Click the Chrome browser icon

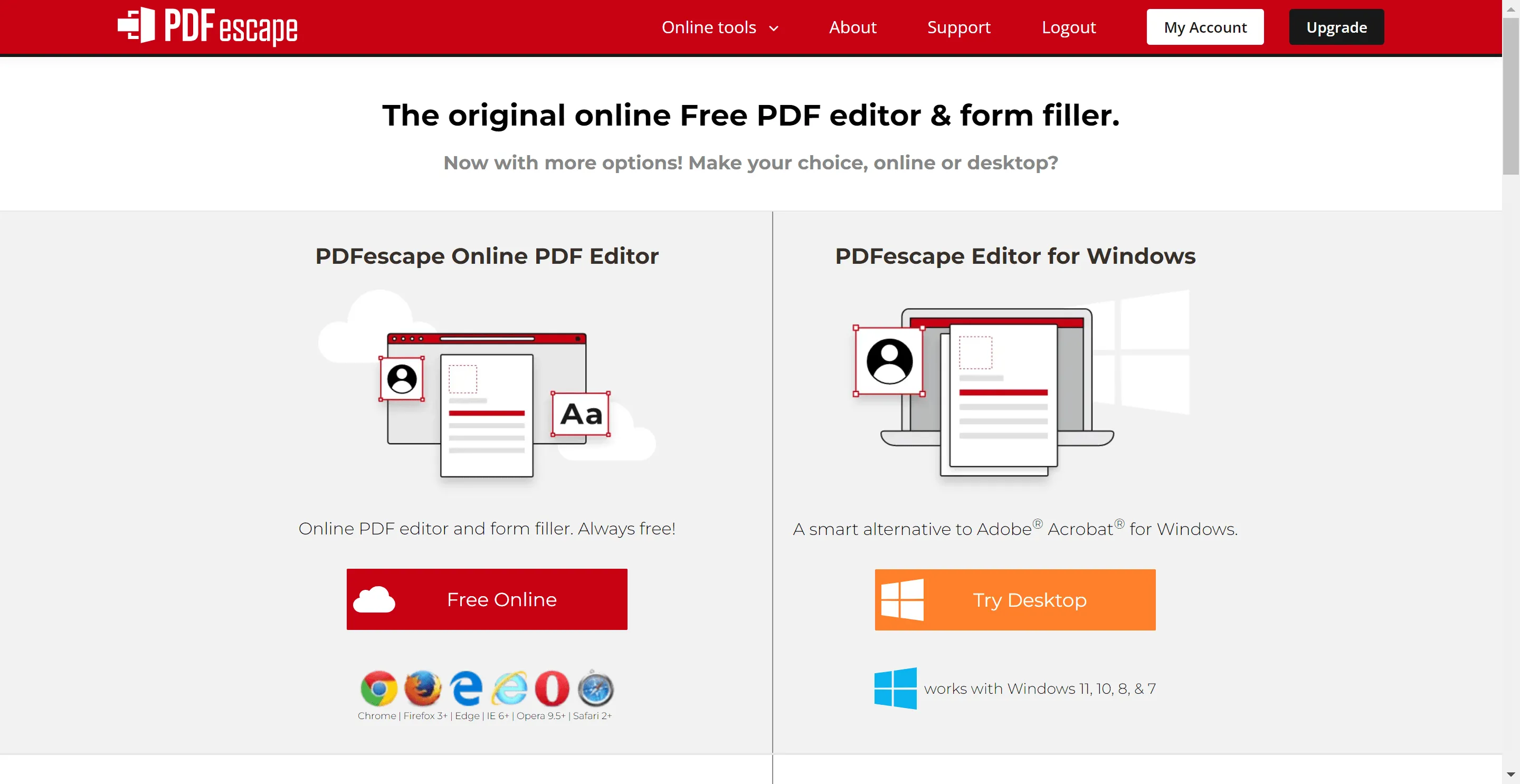click(x=379, y=689)
